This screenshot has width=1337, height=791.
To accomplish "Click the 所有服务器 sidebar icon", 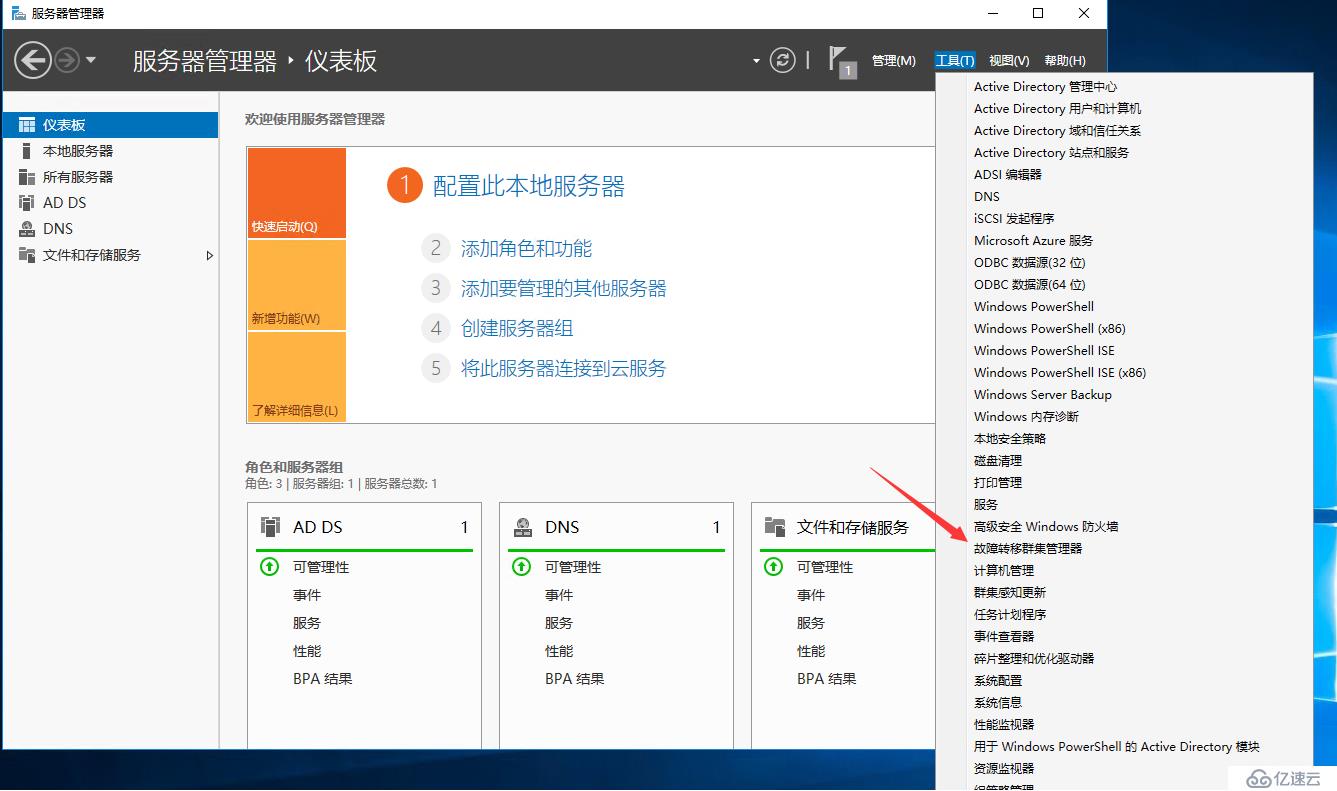I will 27,177.
